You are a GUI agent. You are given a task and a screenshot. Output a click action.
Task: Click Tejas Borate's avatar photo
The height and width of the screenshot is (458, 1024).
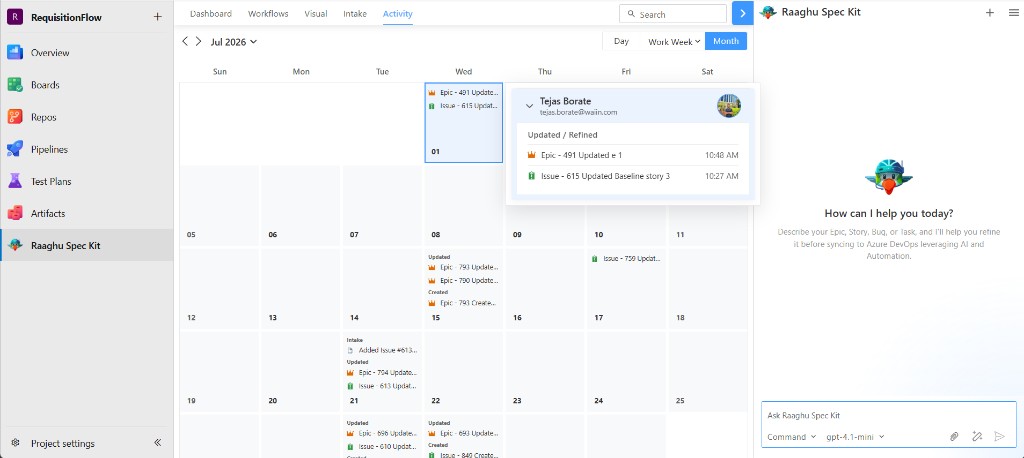pos(729,106)
